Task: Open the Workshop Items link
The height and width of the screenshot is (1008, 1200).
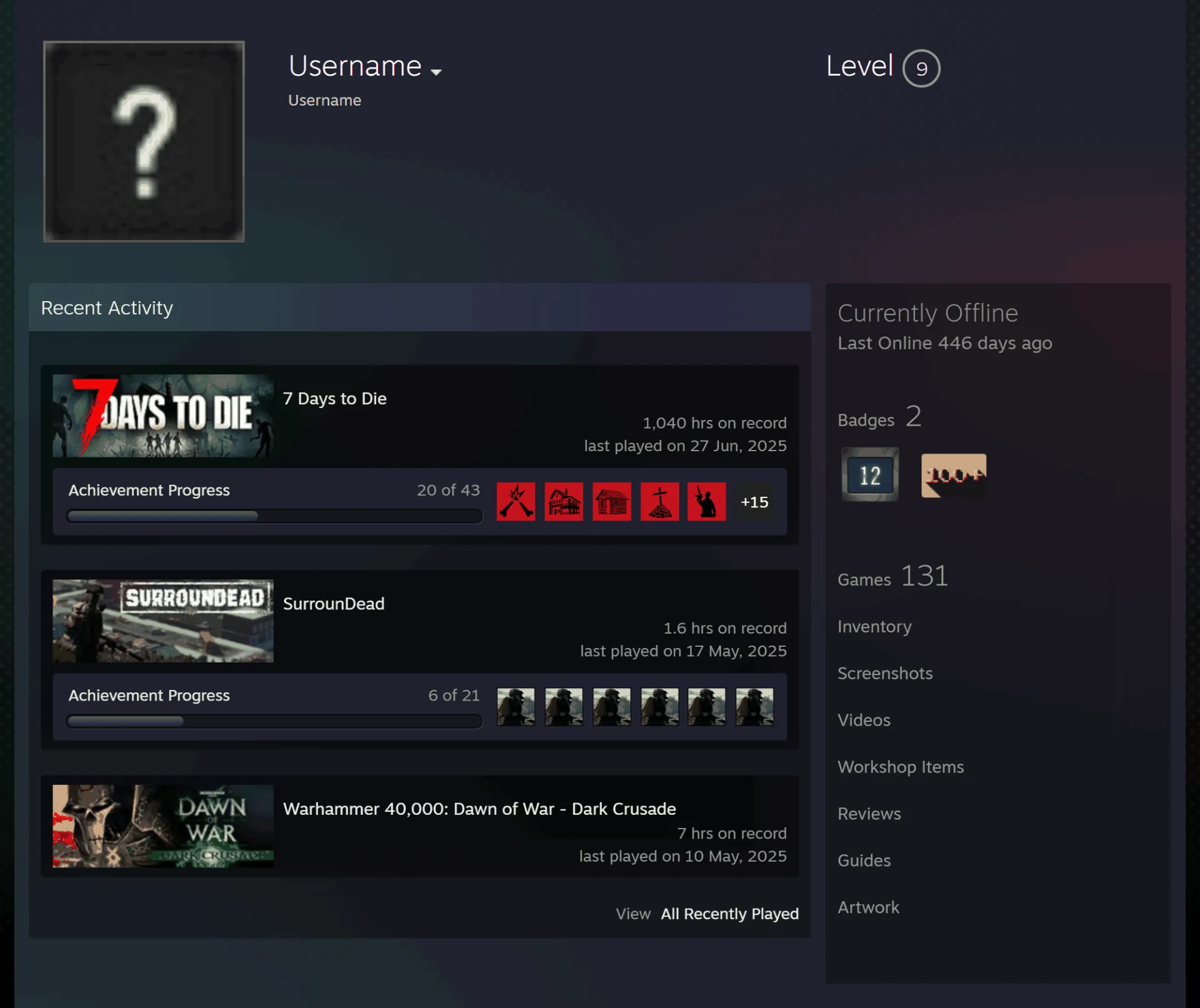Action: coord(901,767)
